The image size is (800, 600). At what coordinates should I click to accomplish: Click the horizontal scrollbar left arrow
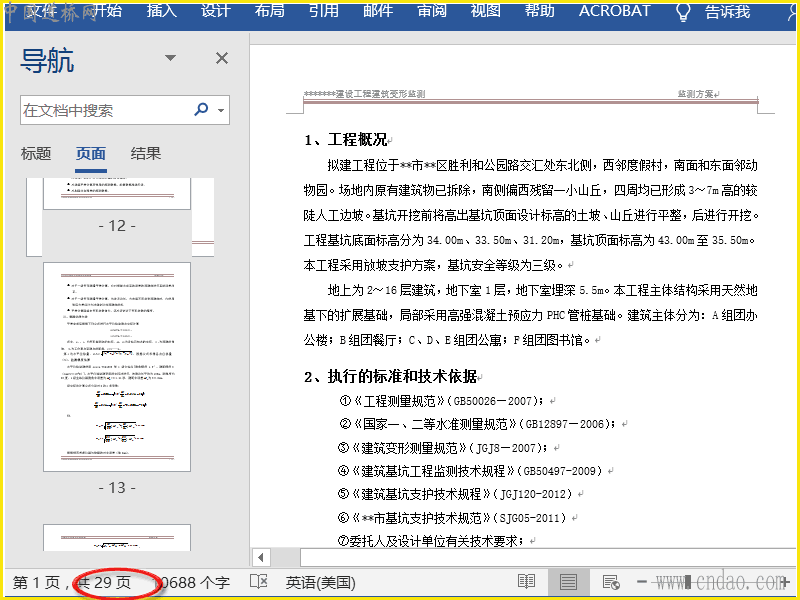(261, 557)
